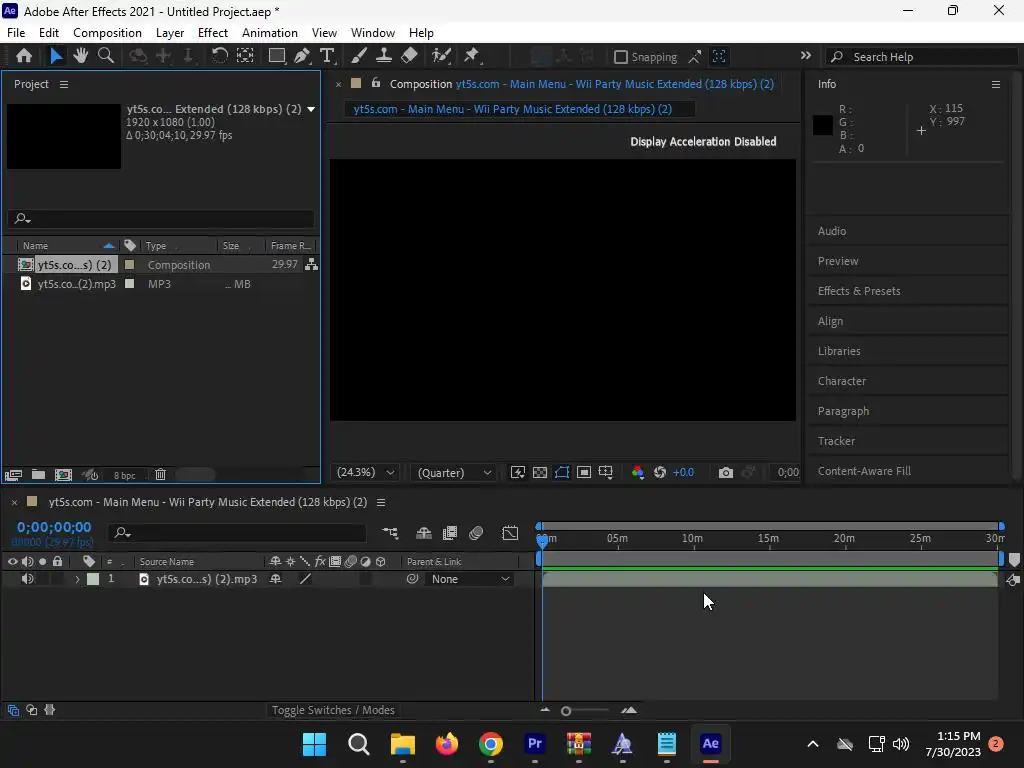The height and width of the screenshot is (768, 1024).
Task: Take a snapshot with camera icon
Action: (726, 472)
